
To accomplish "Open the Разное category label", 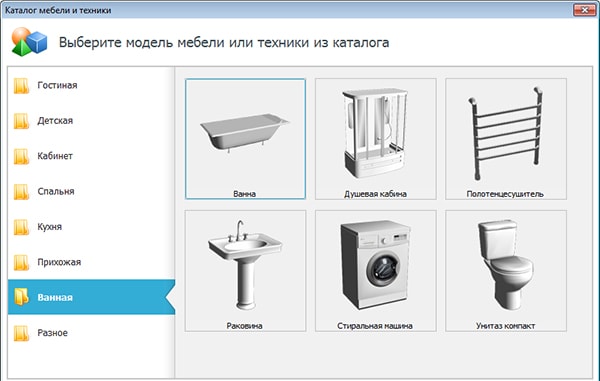I will pos(52,333).
